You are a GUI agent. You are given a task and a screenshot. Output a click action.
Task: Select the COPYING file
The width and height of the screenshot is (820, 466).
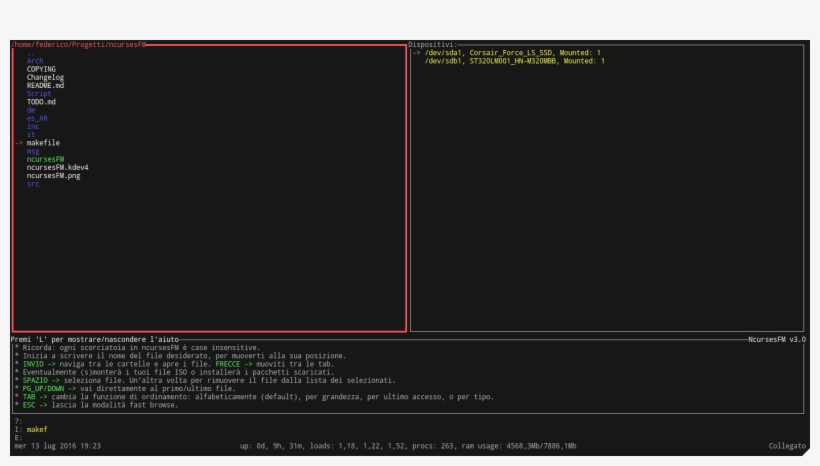pyautogui.click(x=41, y=69)
